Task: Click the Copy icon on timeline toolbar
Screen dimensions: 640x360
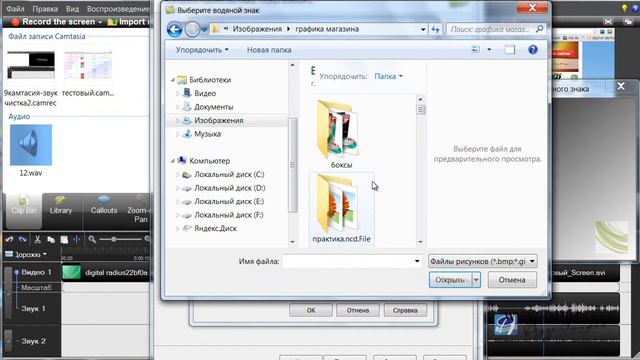Action: [51, 240]
